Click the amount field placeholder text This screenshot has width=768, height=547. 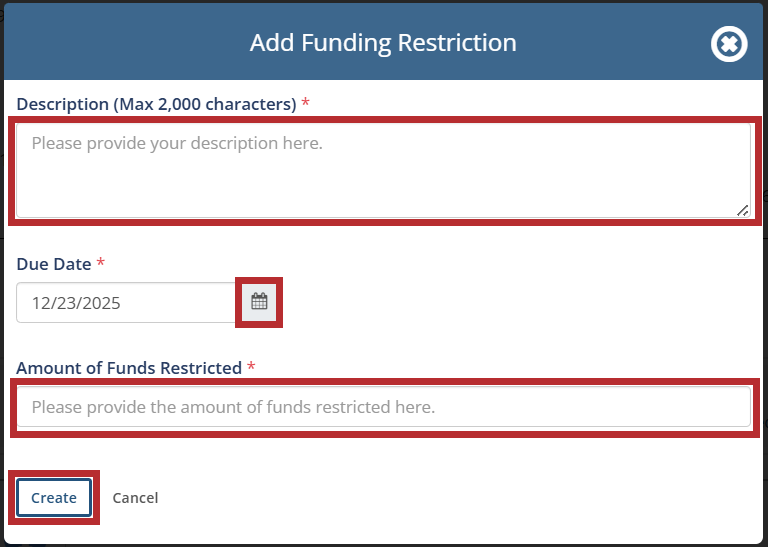click(233, 407)
